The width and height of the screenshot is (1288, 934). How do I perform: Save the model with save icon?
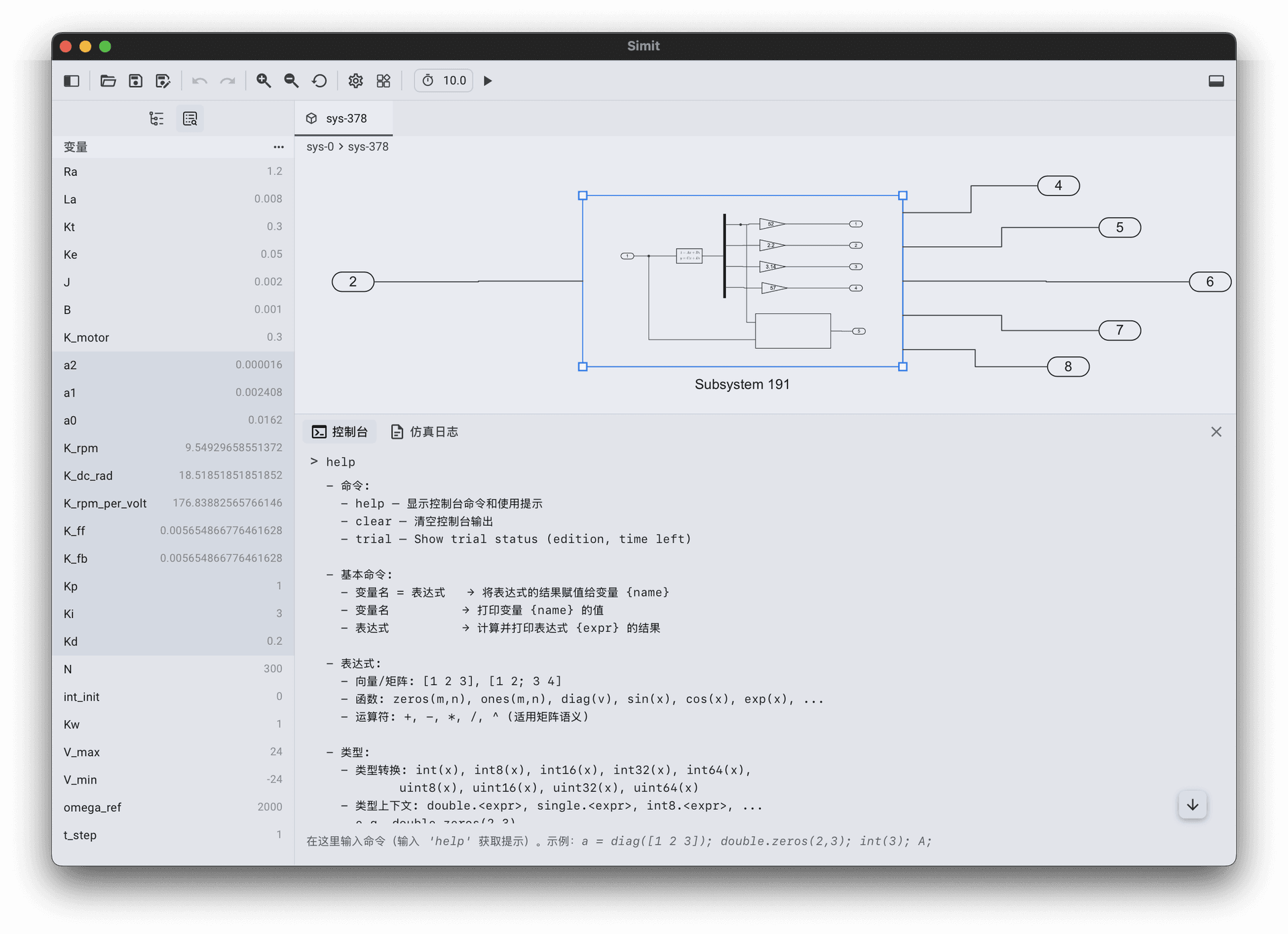(136, 81)
